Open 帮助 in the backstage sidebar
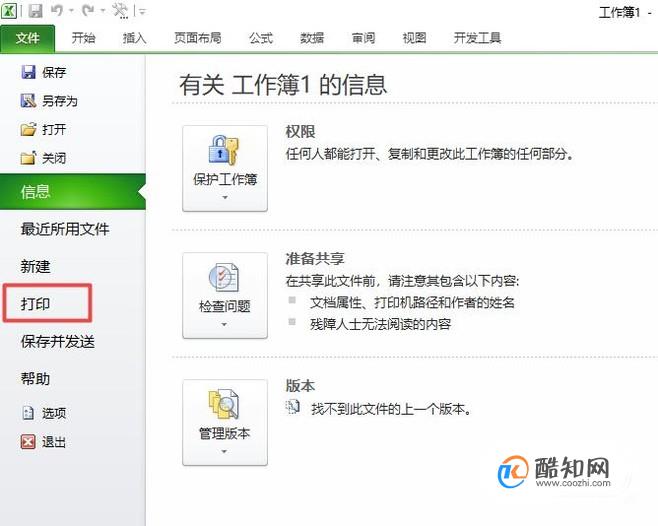This screenshot has width=658, height=526. [36, 379]
